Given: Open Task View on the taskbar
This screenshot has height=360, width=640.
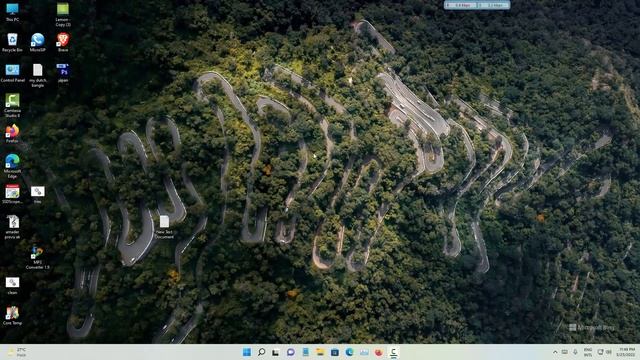Looking at the screenshot, I should 276,352.
